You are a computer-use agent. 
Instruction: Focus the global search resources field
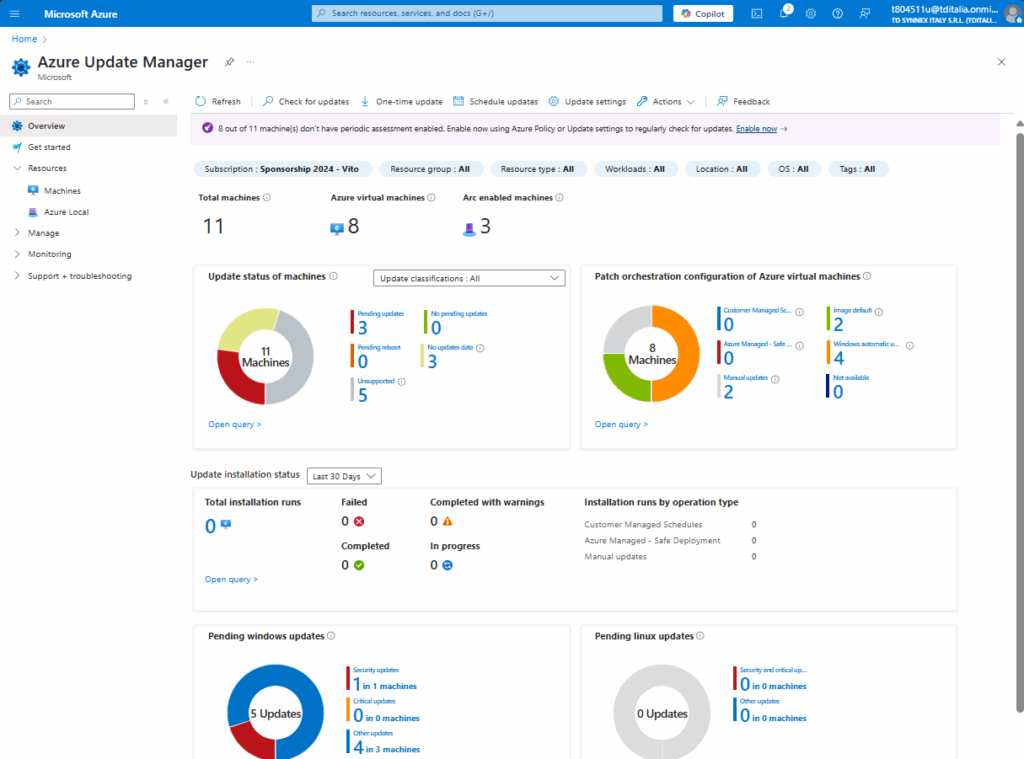tap(487, 13)
